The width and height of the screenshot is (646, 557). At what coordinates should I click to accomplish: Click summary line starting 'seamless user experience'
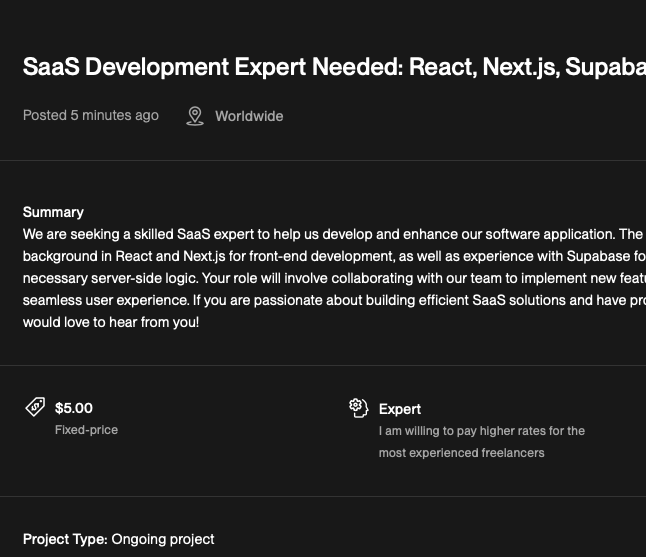point(334,300)
